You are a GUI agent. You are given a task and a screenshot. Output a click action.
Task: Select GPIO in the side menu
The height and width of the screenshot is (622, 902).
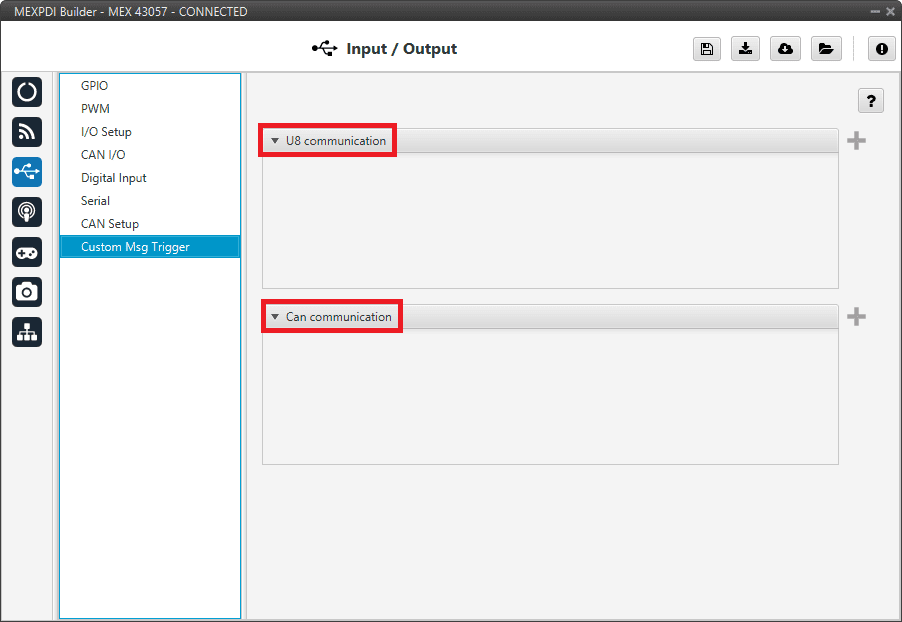point(150,86)
